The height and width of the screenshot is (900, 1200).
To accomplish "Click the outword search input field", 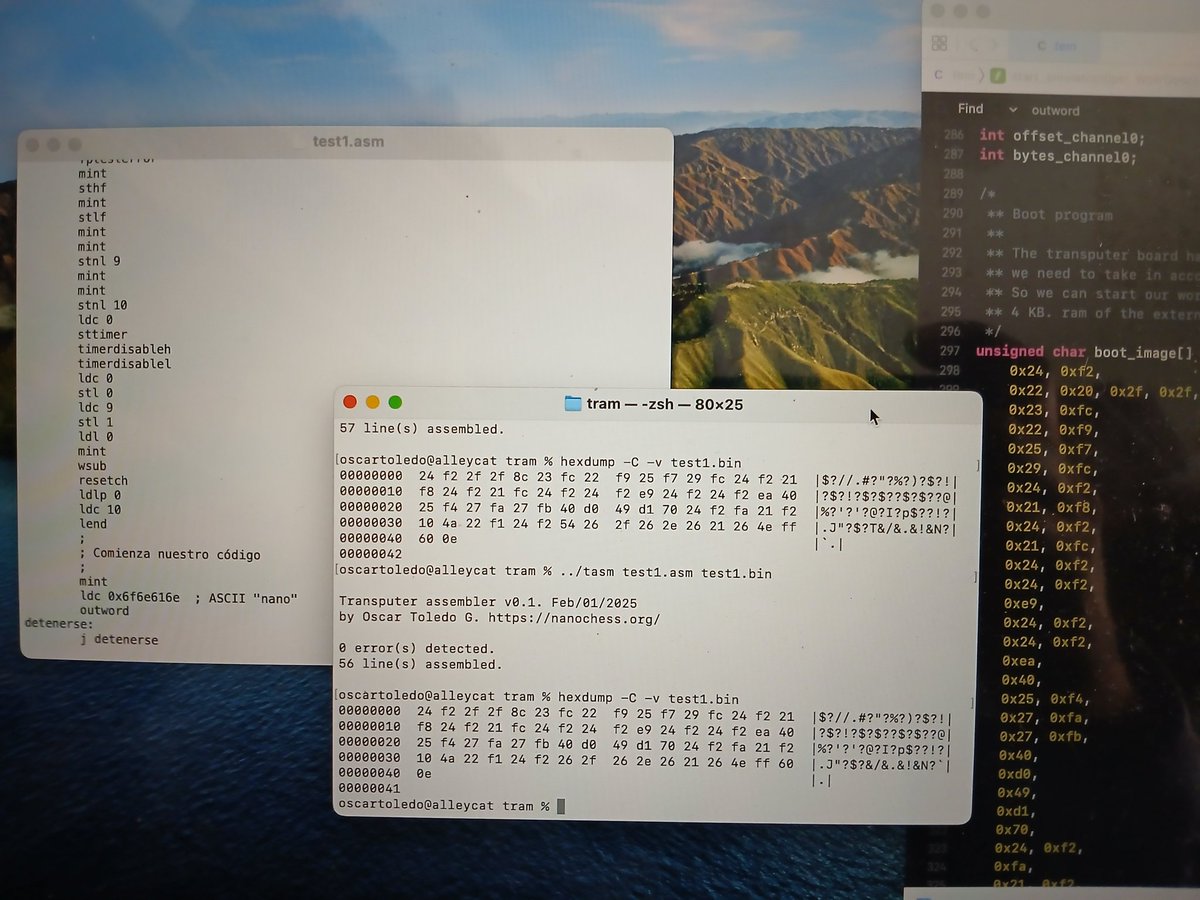I will 1058,110.
